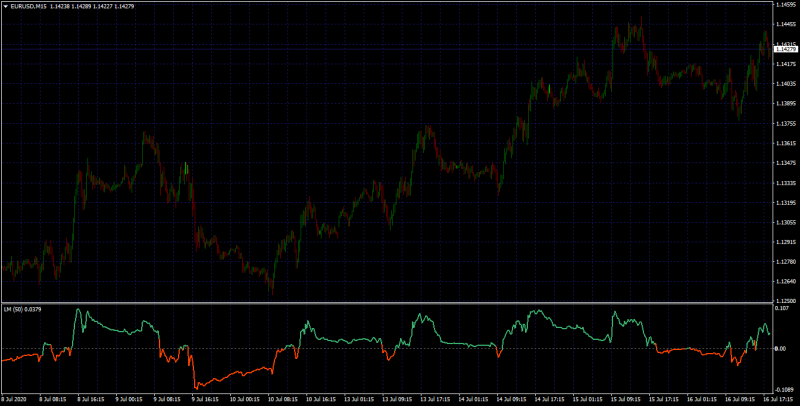Click the 8 Jul 2020 date label
The width and height of the screenshot is (800, 406).
[14, 400]
